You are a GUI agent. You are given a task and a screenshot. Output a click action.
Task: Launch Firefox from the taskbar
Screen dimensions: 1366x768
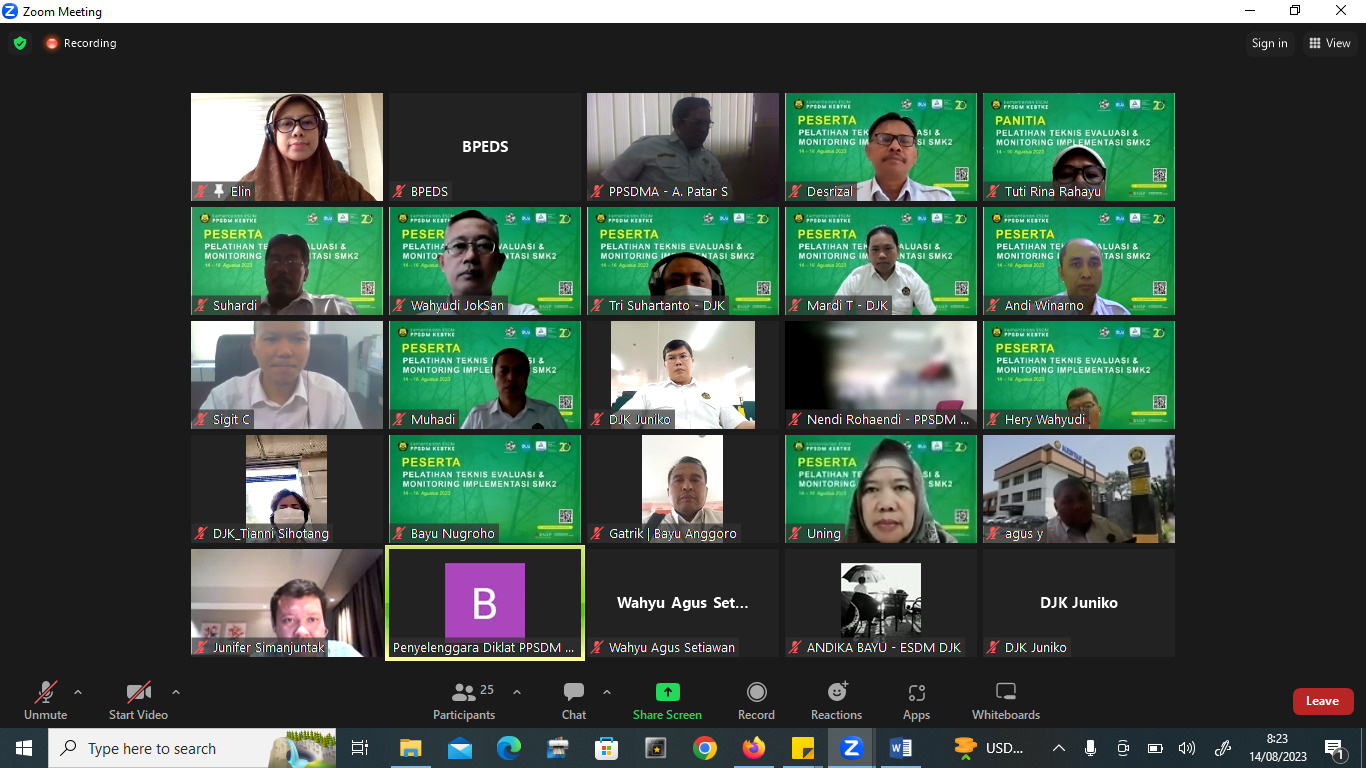(754, 748)
